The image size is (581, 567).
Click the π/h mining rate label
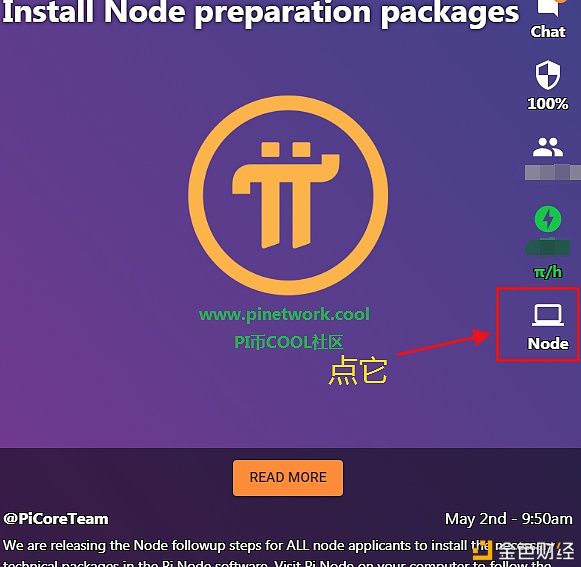(x=548, y=272)
